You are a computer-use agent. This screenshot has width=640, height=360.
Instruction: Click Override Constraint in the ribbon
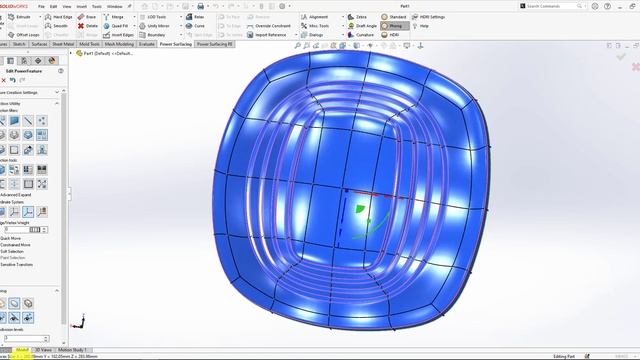(269, 26)
